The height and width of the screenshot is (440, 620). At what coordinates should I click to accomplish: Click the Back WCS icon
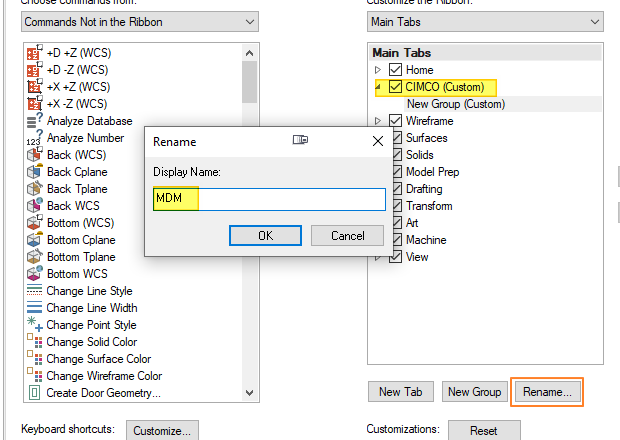[x=34, y=206]
